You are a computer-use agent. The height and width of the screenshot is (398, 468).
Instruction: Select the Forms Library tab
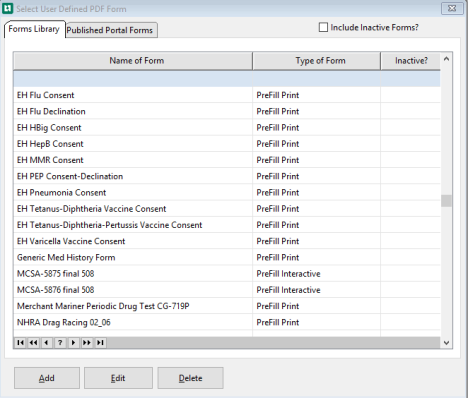coord(34,29)
